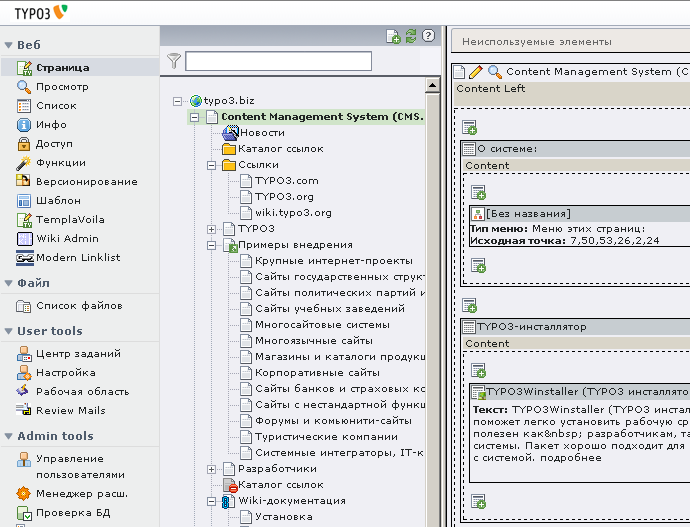690x527 pixels.
Task: Open the Неиспользуемые элементы tab
Action: (536, 42)
